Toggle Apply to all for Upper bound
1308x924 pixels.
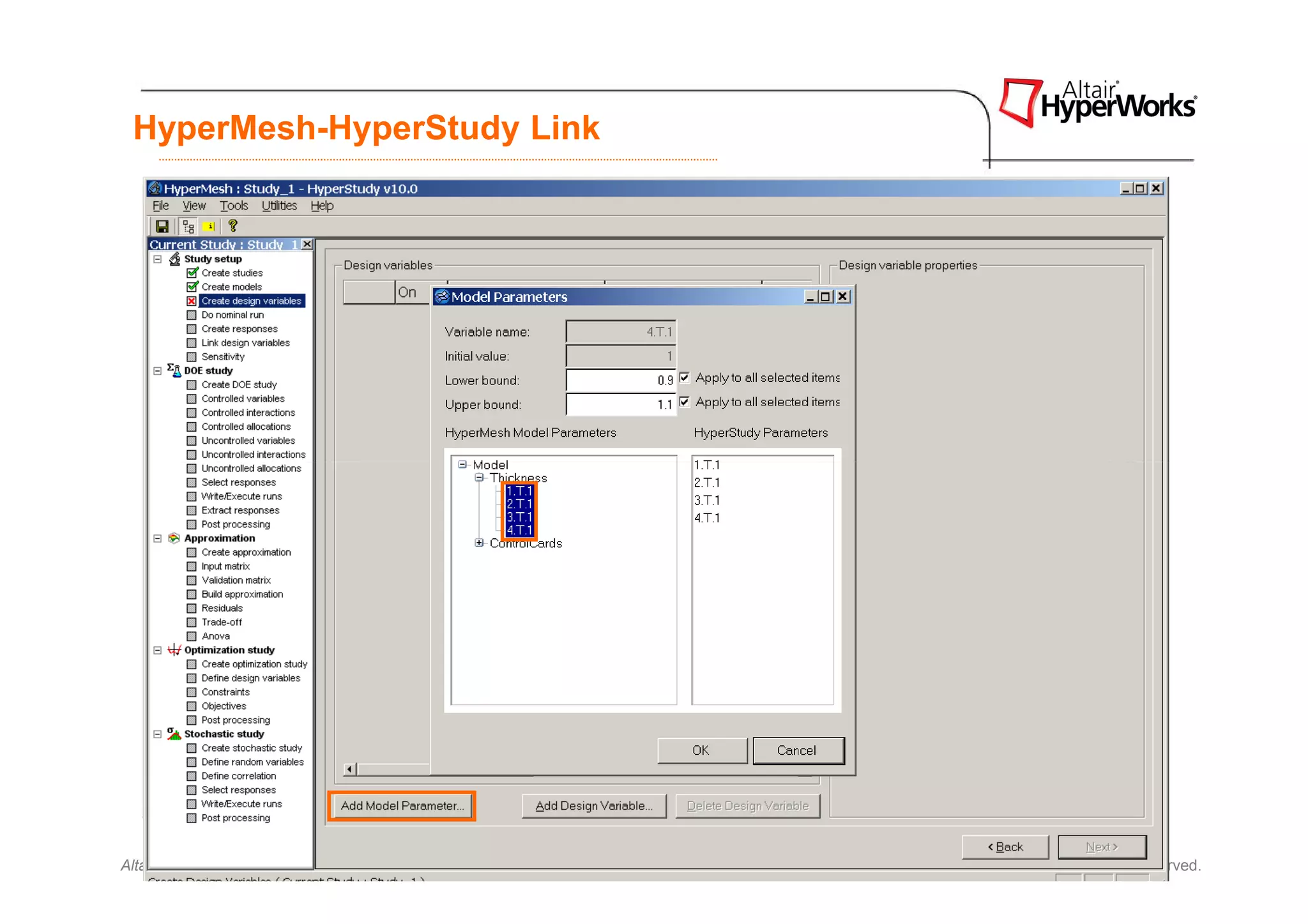685,402
